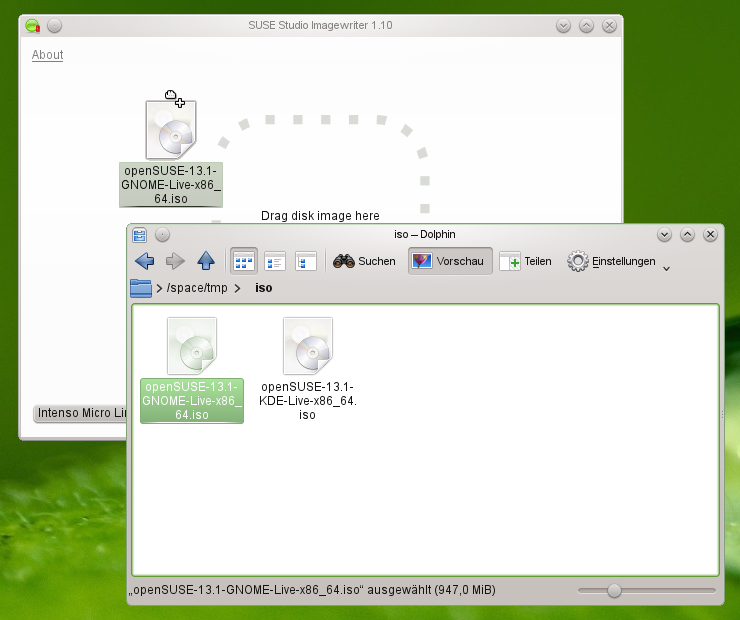740x620 pixels.
Task: Switch Dolphin to icons view mode
Action: click(x=244, y=261)
